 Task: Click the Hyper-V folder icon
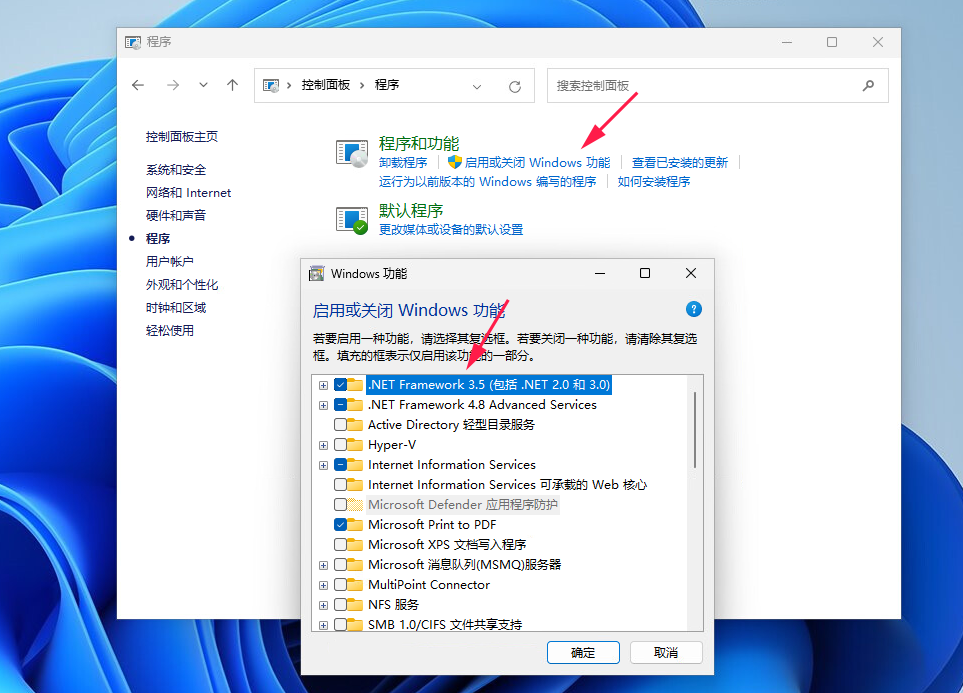(x=355, y=444)
